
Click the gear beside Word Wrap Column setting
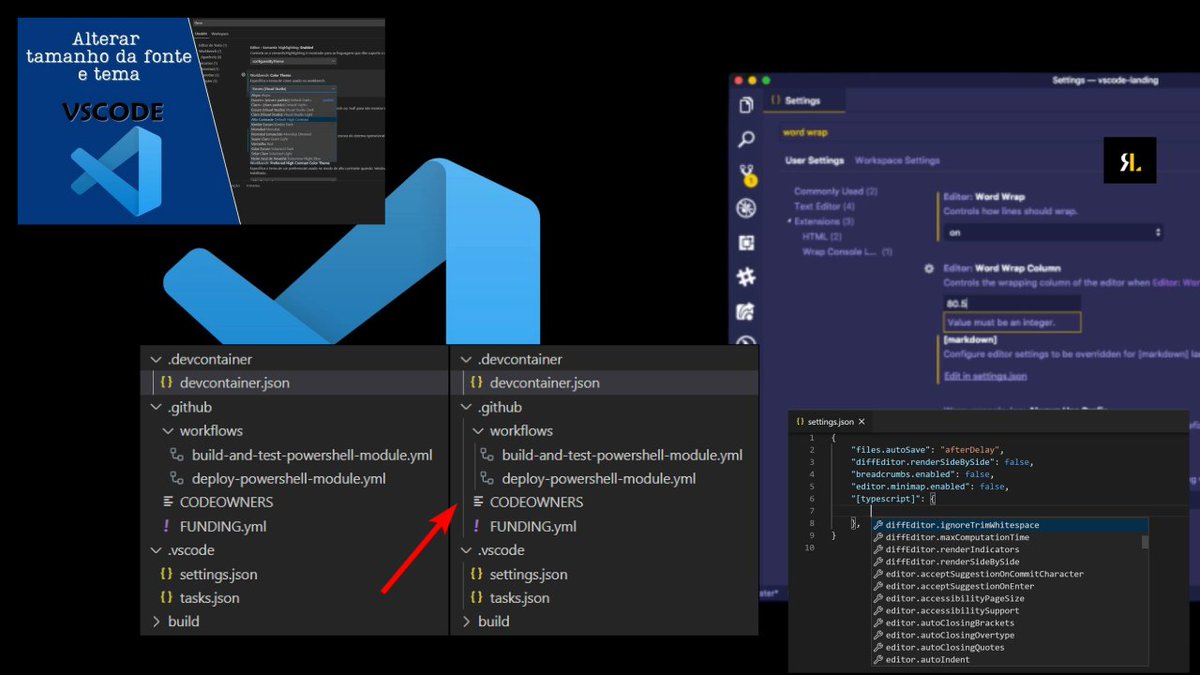click(929, 268)
